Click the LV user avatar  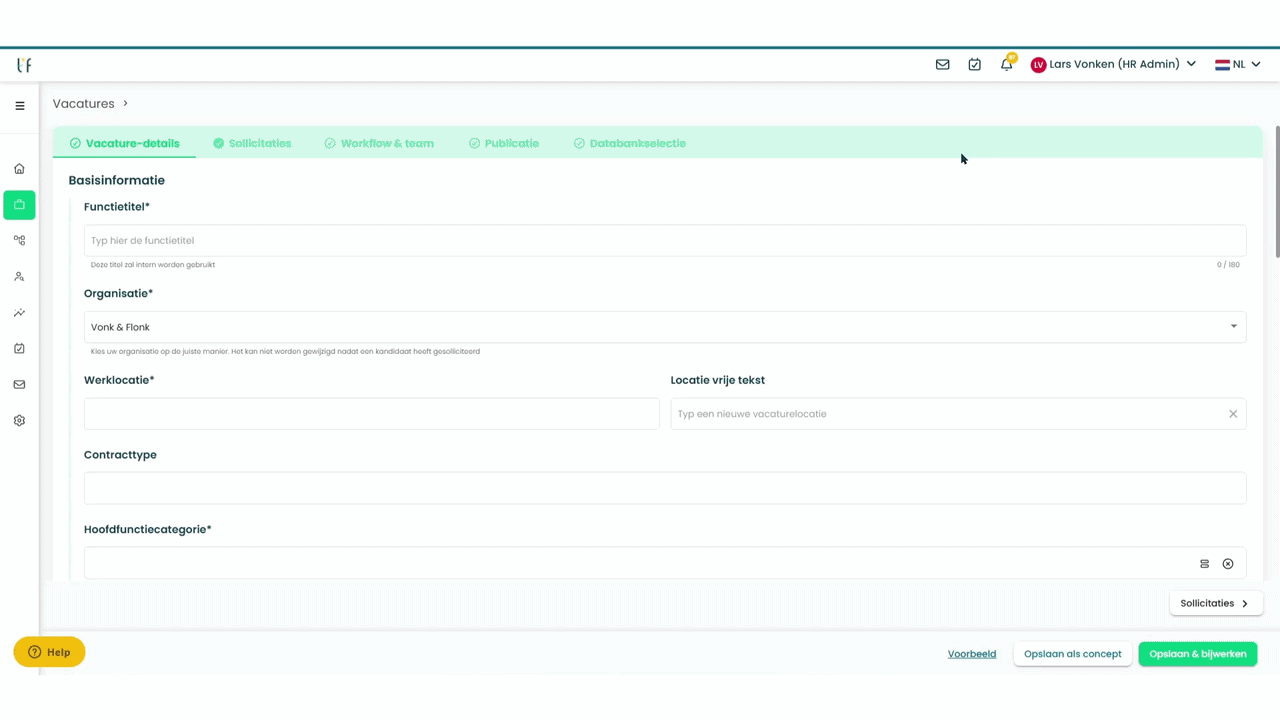coord(1038,64)
